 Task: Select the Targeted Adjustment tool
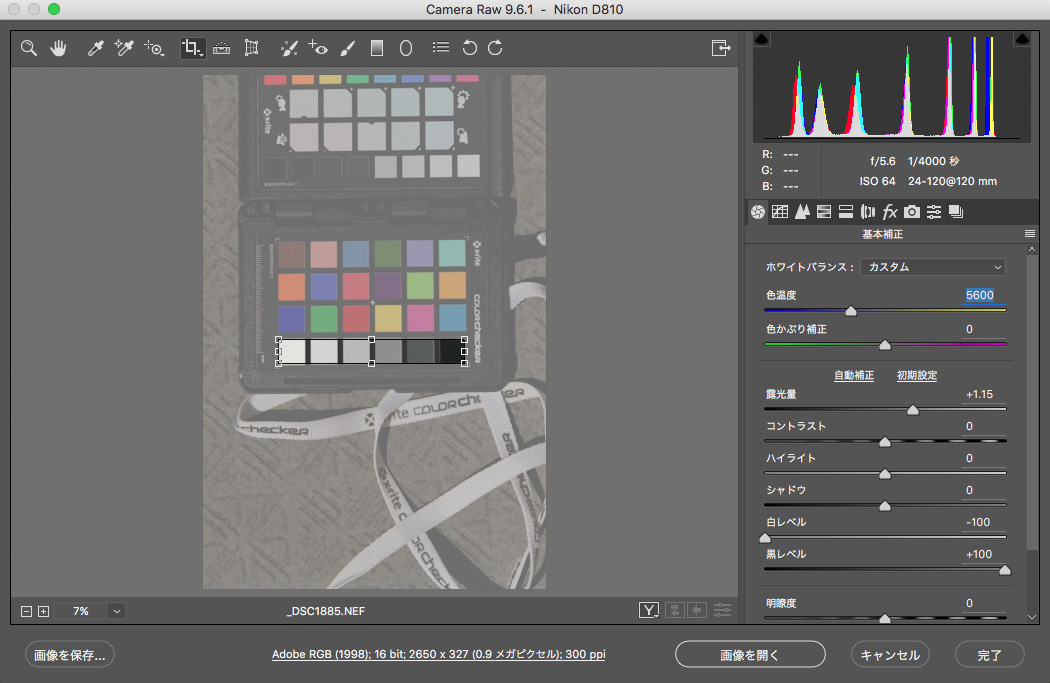click(x=154, y=48)
